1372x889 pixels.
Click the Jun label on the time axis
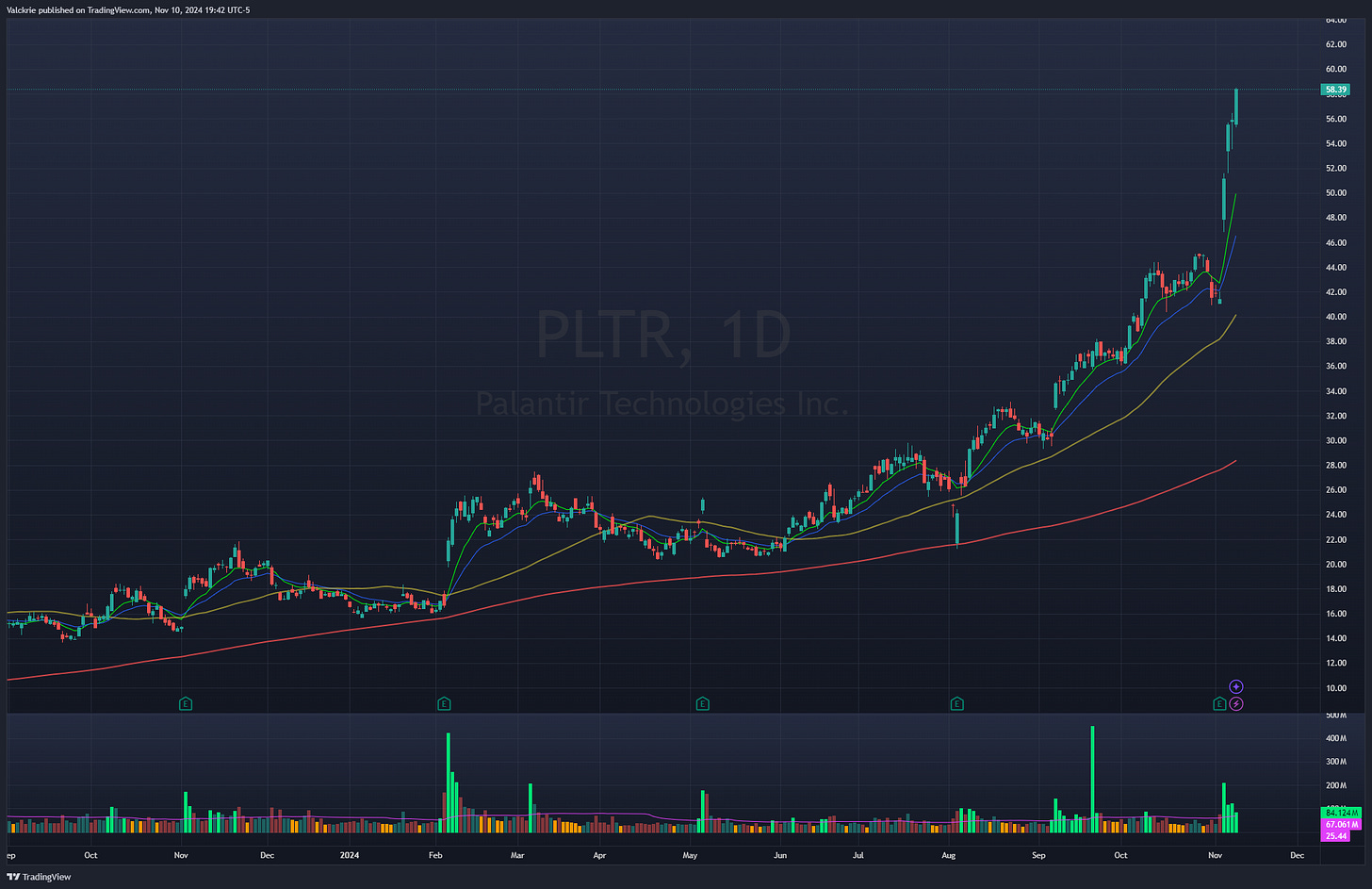pos(779,856)
